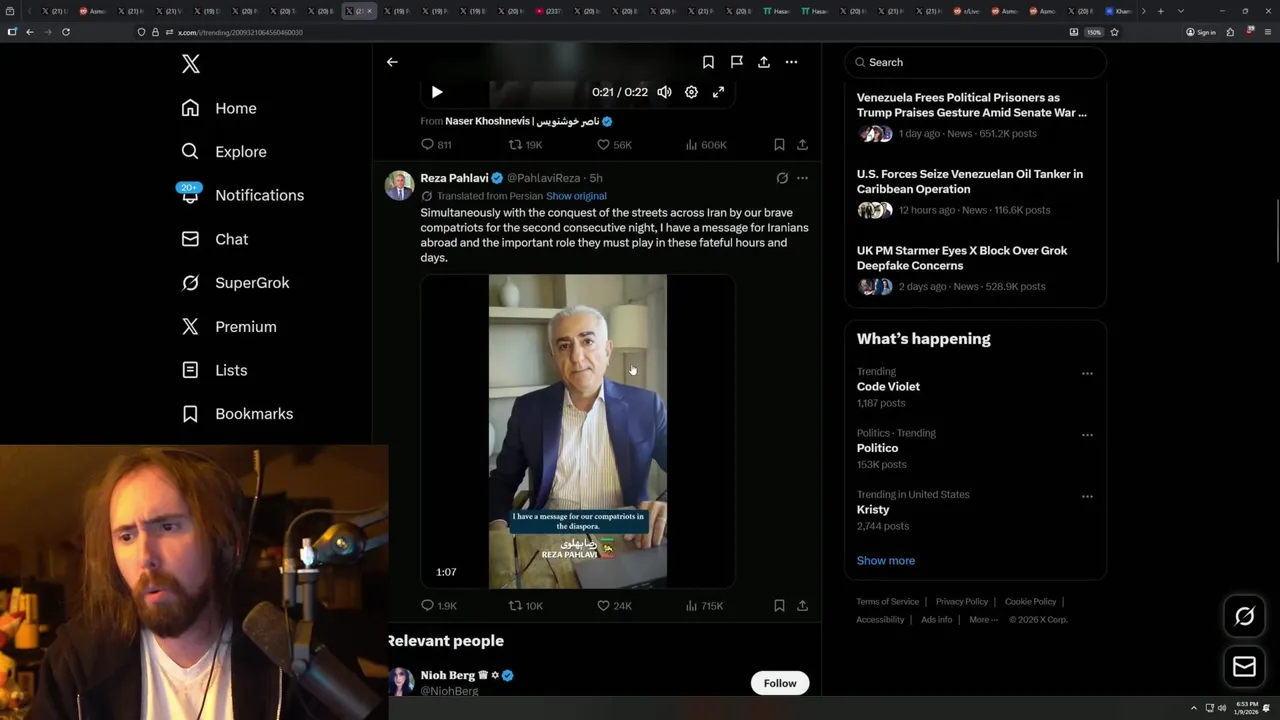1280x720 pixels.
Task: Open more options in post header
Action: tap(791, 62)
